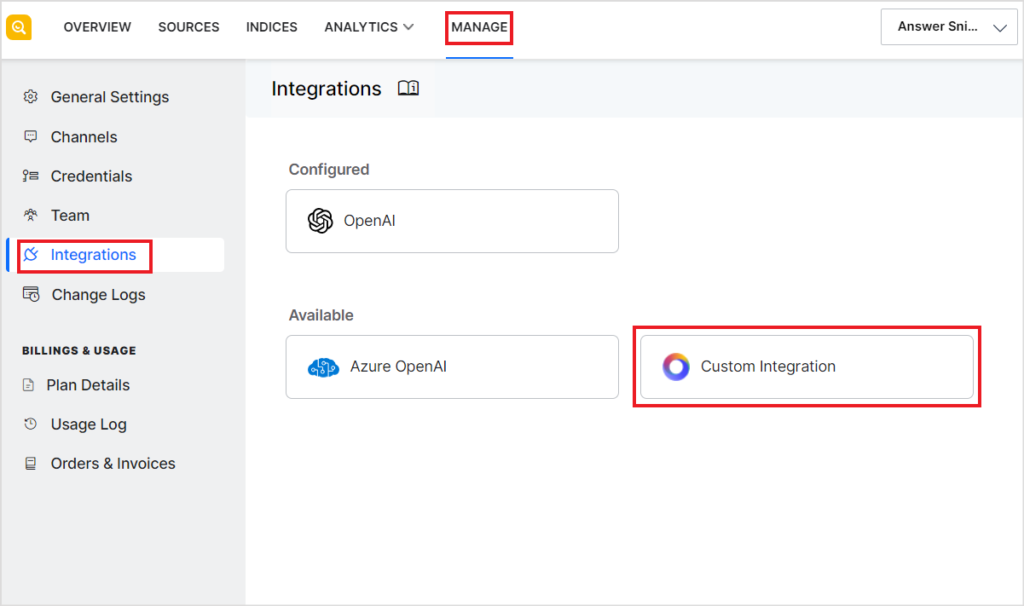Open the Answer Snippet selector dropdown
The width and height of the screenshot is (1024, 606).
click(947, 27)
